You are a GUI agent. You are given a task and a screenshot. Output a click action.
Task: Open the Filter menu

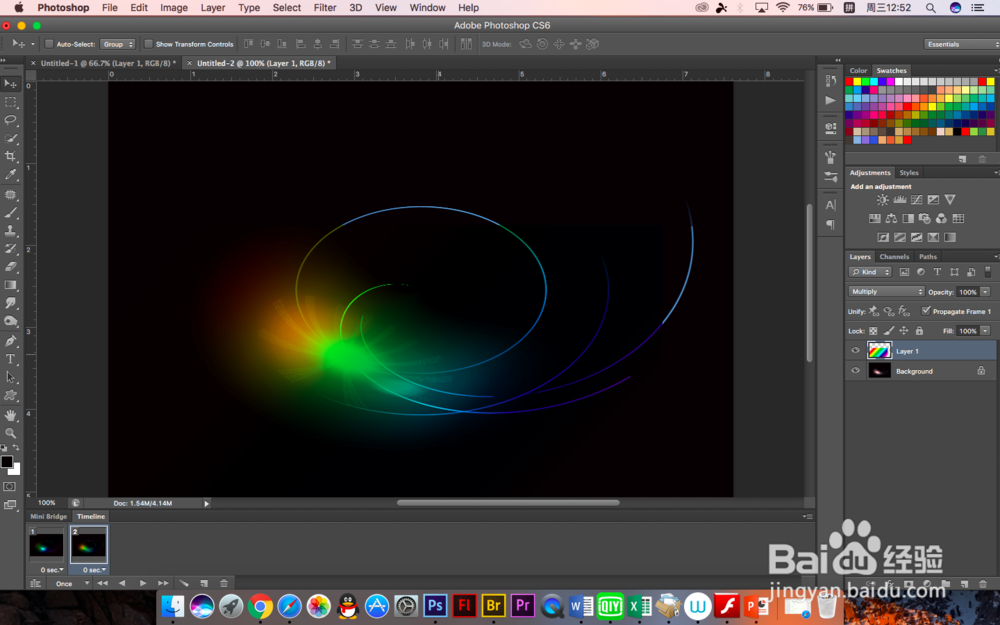pyautogui.click(x=325, y=8)
